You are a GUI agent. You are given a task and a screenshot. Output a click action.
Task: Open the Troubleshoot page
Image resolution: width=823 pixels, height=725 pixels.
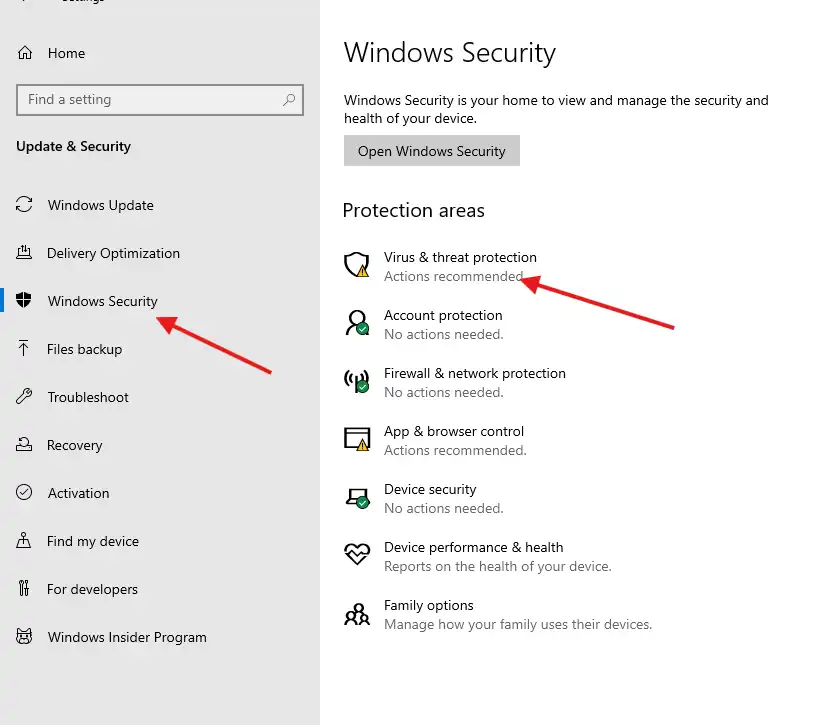click(x=88, y=397)
